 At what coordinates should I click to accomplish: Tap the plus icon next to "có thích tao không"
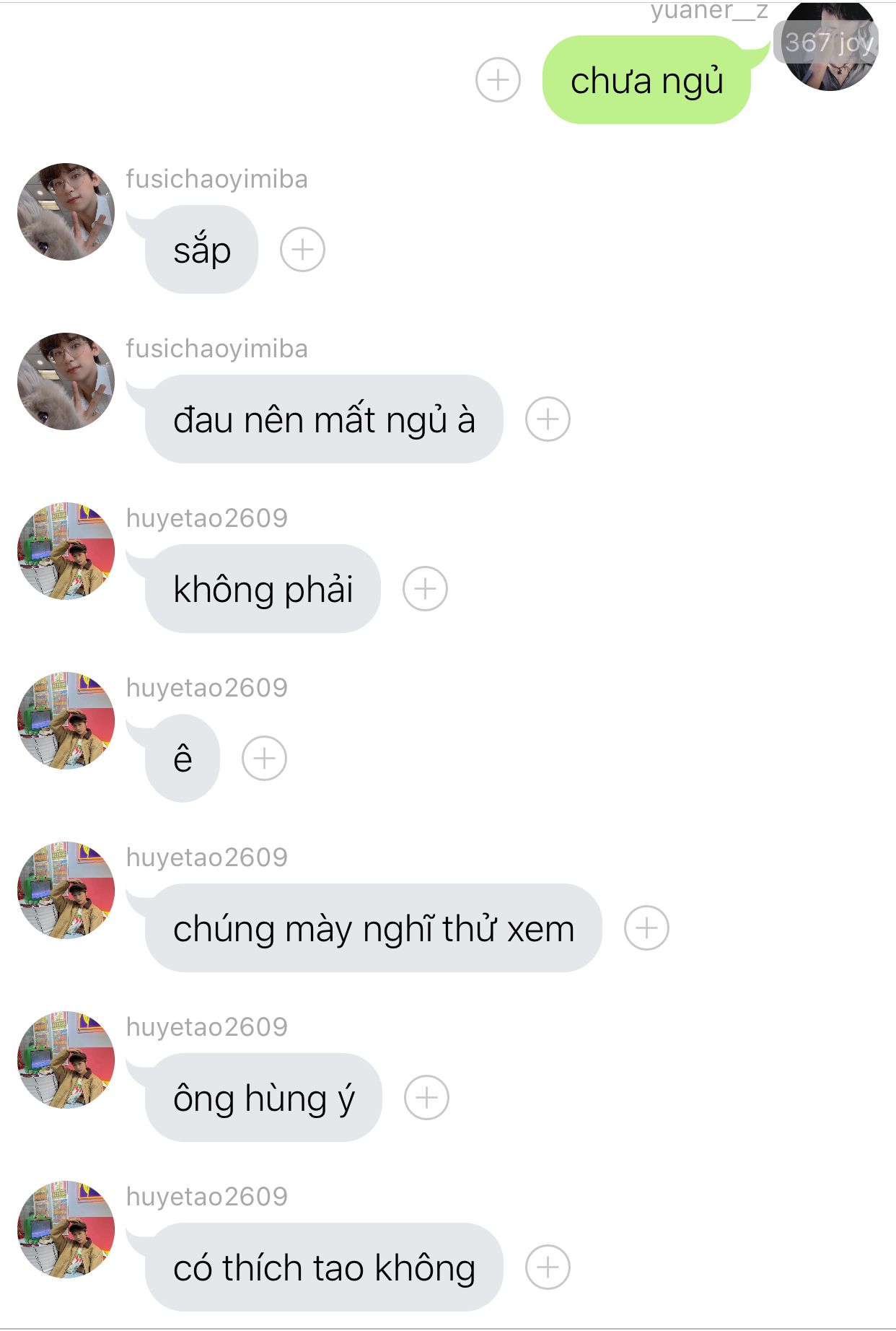pyautogui.click(x=548, y=1267)
